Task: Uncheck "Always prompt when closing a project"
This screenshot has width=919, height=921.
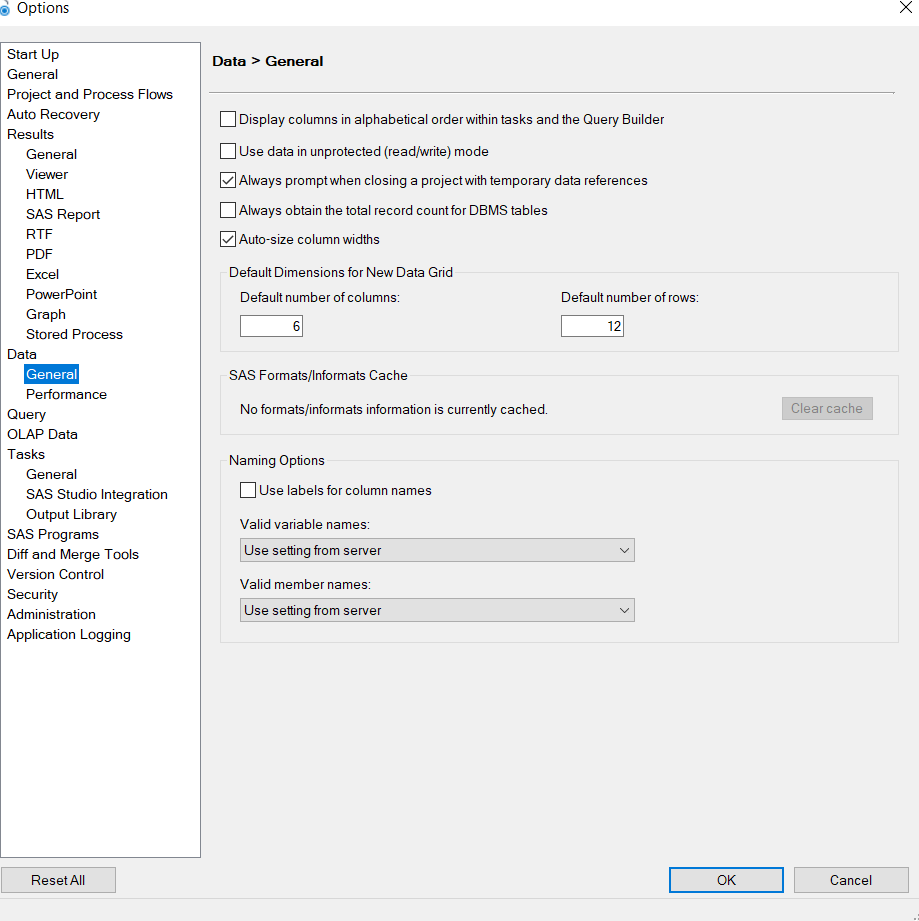Action: coord(227,181)
